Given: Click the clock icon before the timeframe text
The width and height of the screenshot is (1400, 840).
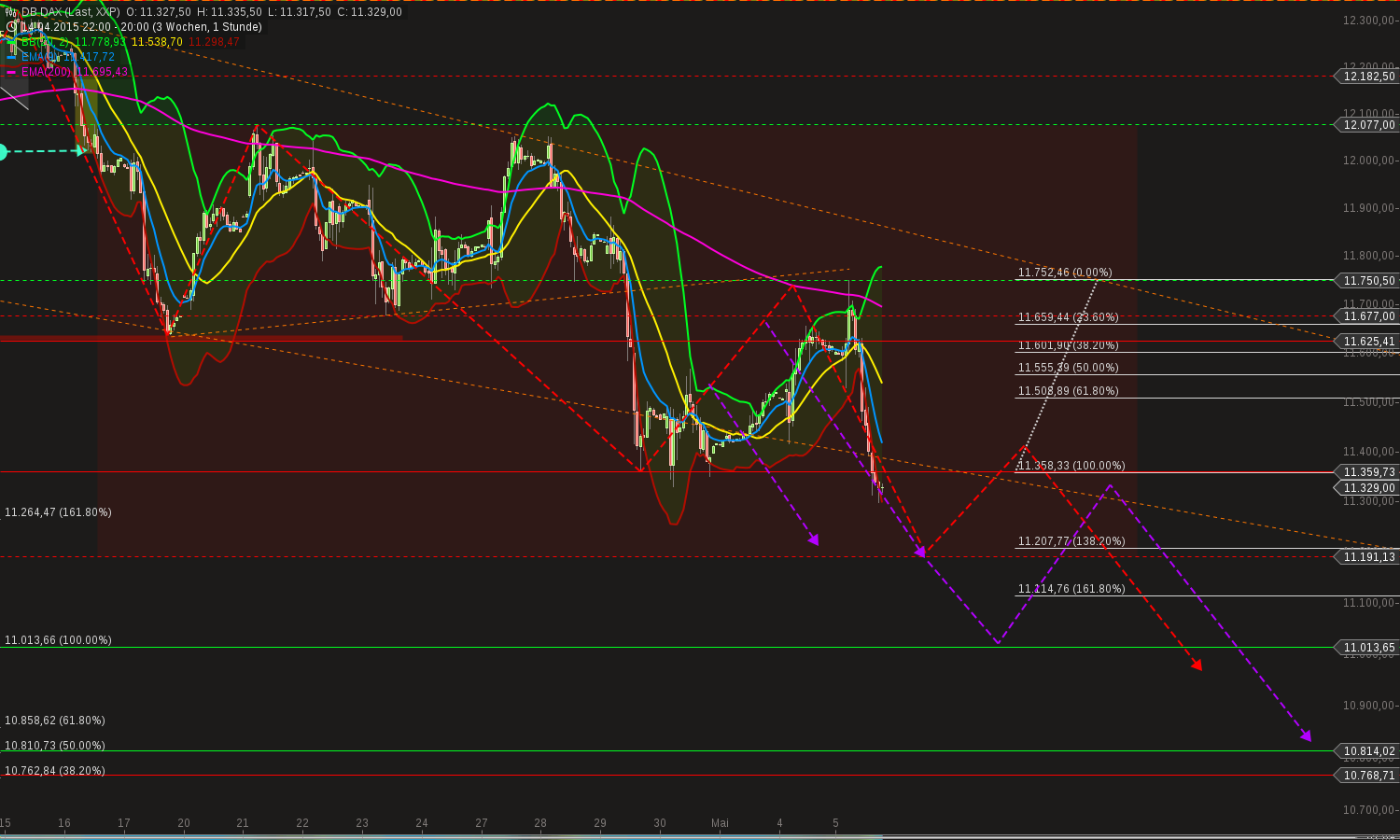Looking at the screenshot, I should [x=10, y=26].
